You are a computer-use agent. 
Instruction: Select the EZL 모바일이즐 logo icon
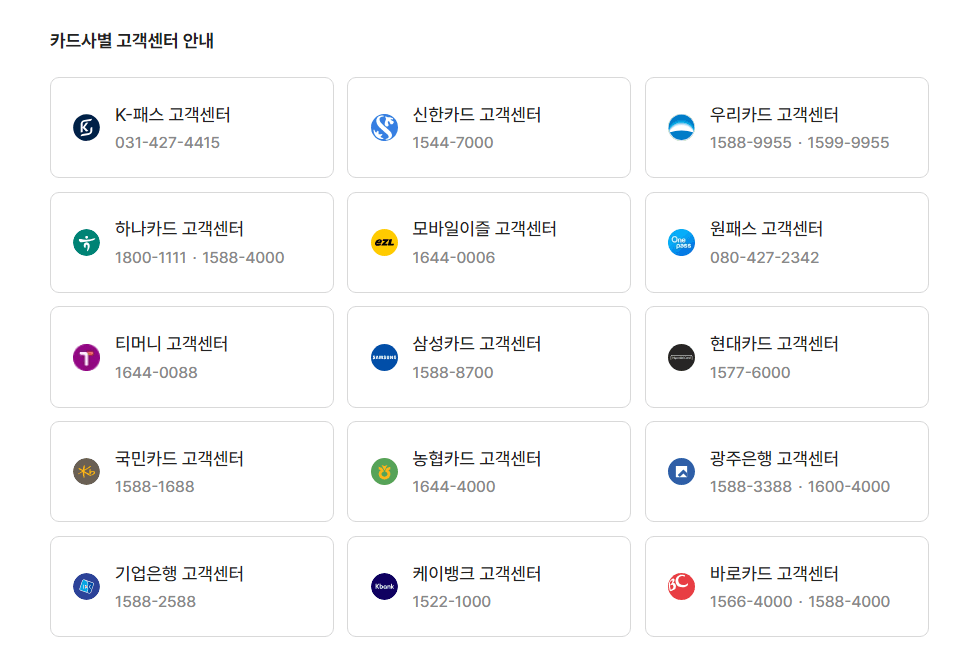click(x=383, y=242)
